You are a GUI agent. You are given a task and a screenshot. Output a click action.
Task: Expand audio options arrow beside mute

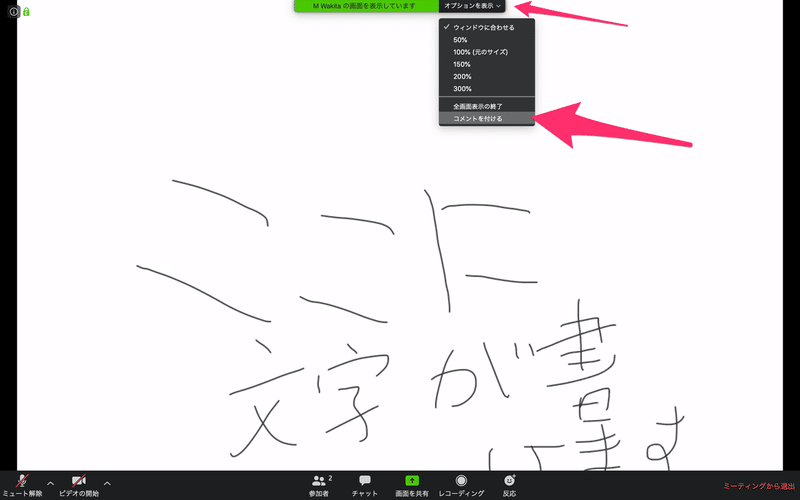point(51,483)
